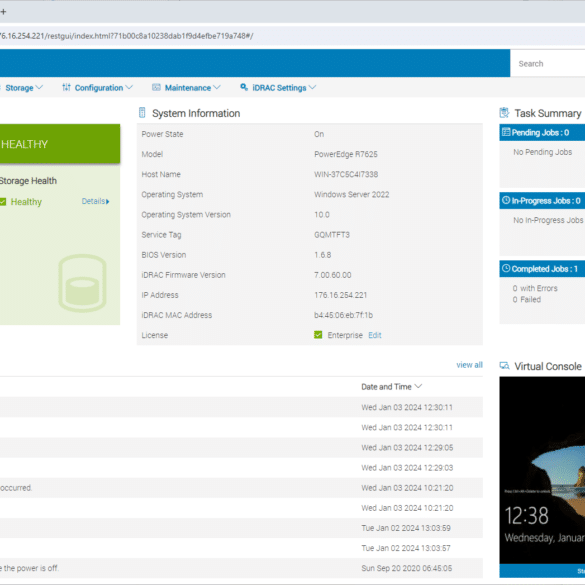Click log entry Tue Jan 02 2024 13:03:59
585x585 pixels.
(x=406, y=528)
